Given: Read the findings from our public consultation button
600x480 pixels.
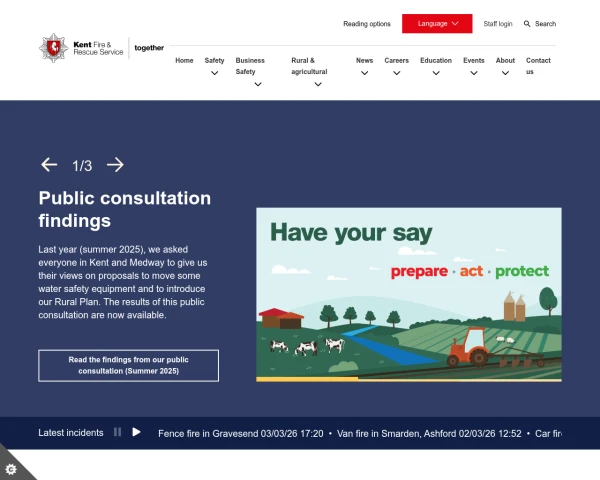Looking at the screenshot, I should point(129,366).
